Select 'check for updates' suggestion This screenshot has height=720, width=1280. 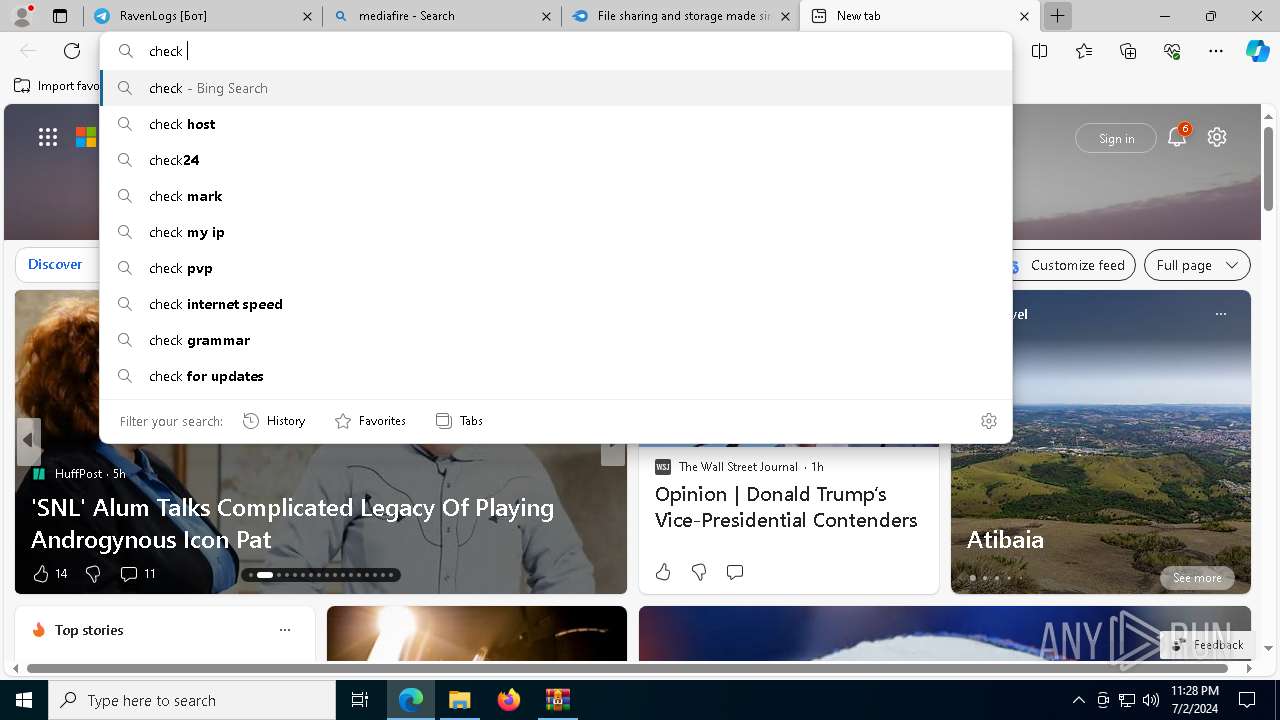point(556,376)
